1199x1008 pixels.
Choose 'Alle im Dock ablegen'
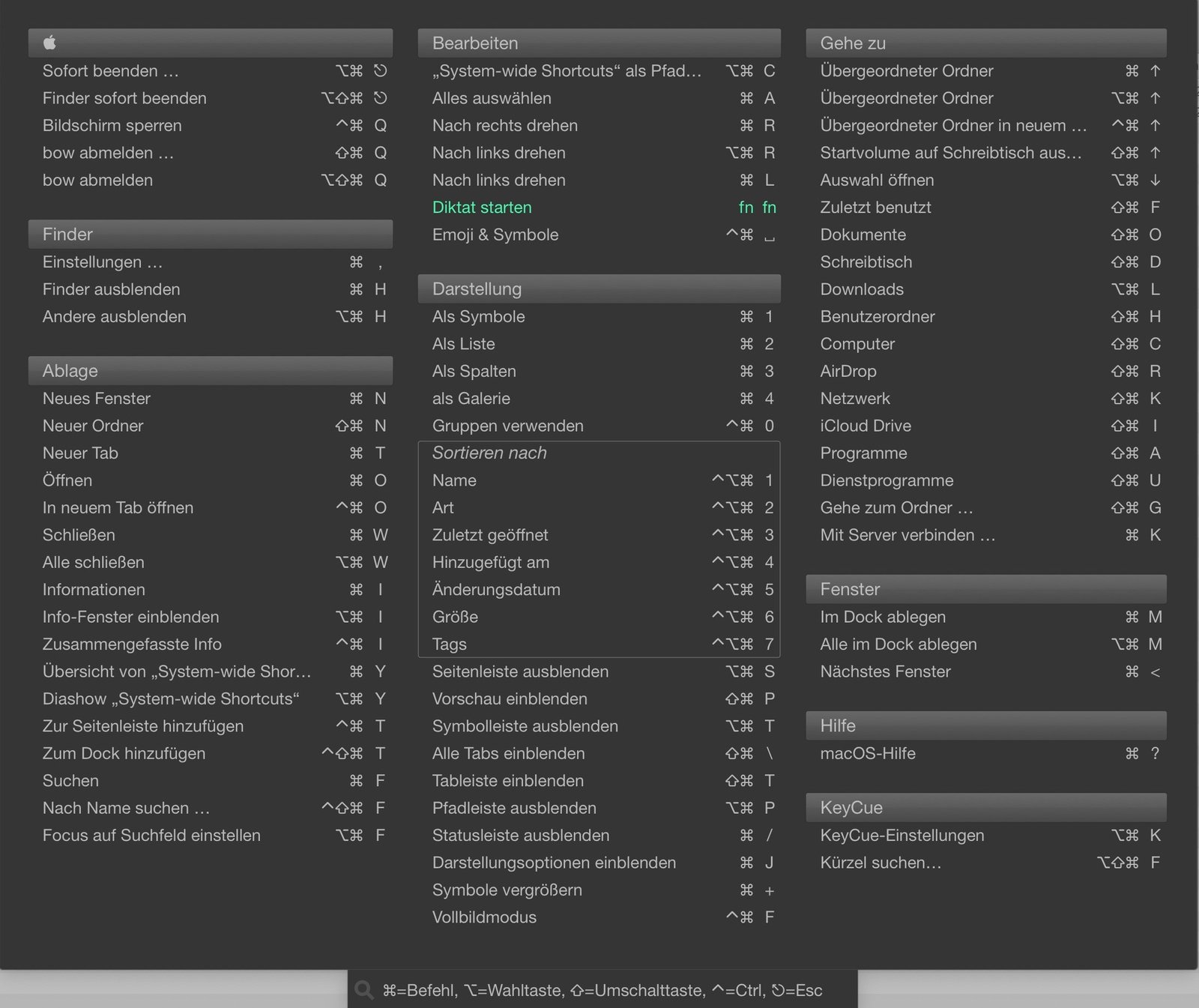point(986,645)
